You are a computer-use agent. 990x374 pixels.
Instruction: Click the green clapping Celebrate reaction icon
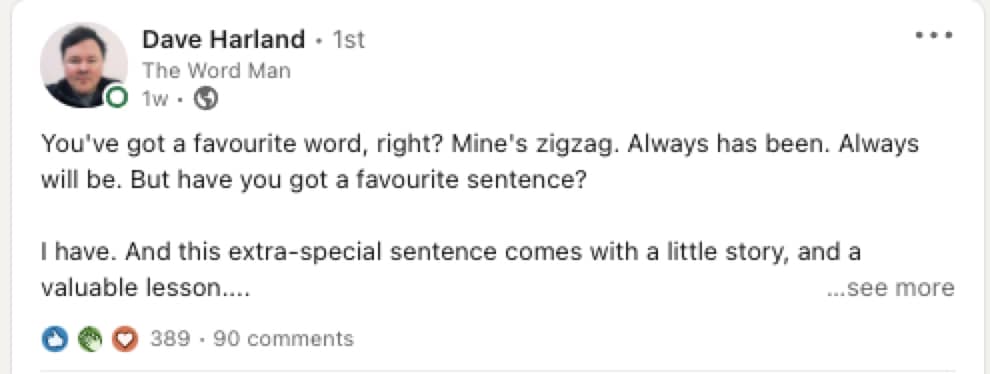pyautogui.click(x=90, y=340)
